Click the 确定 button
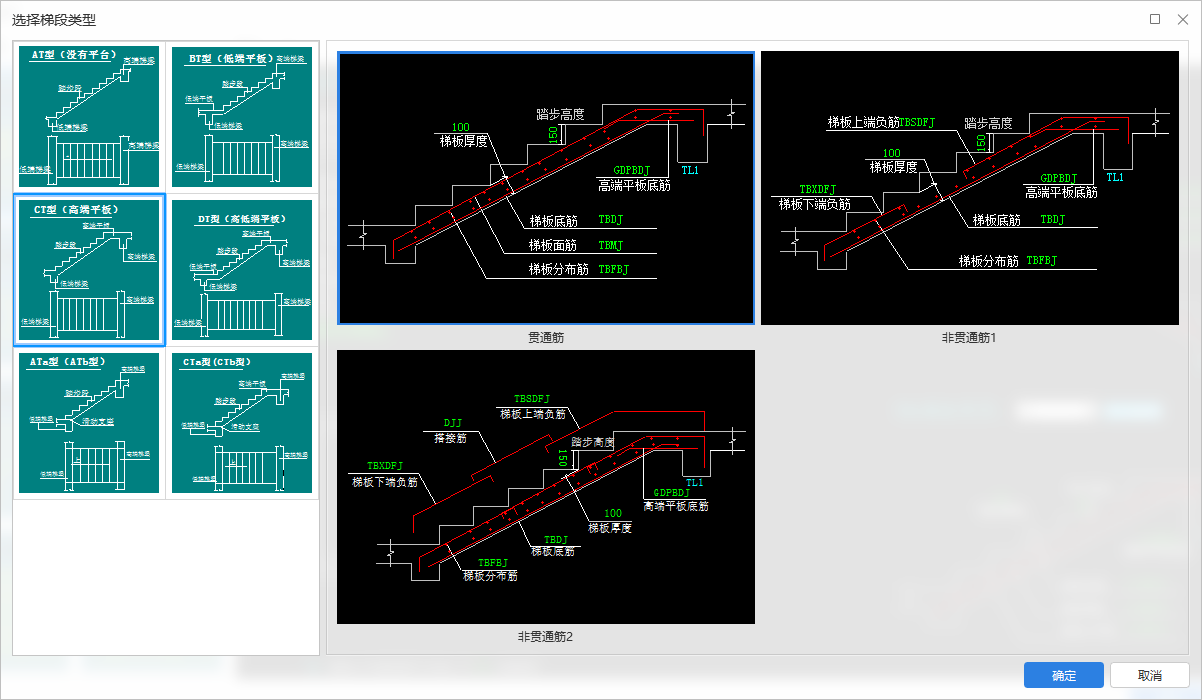 [x=1064, y=676]
